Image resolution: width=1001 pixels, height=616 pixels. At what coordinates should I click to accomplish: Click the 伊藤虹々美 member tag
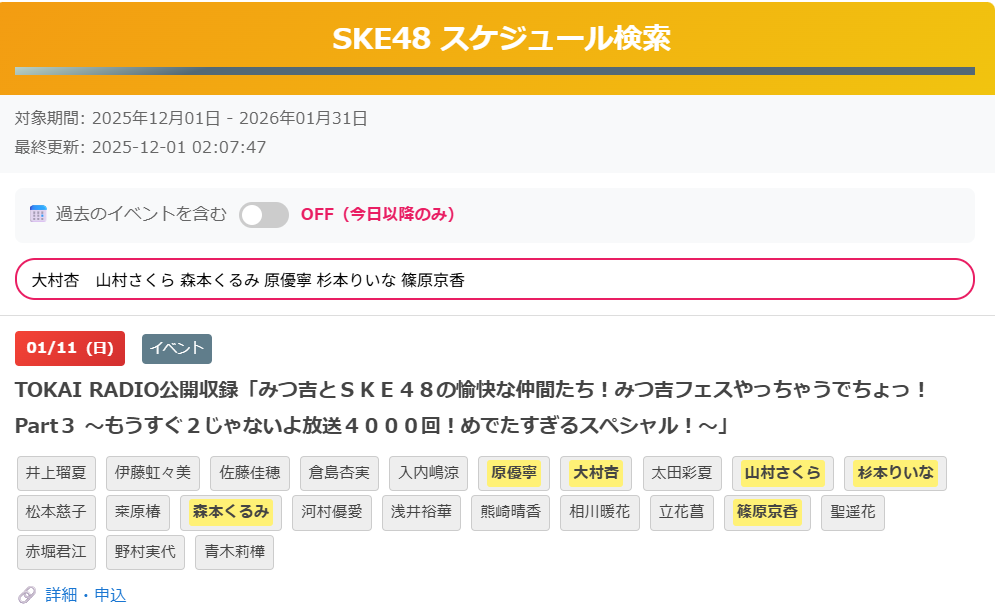click(x=151, y=473)
